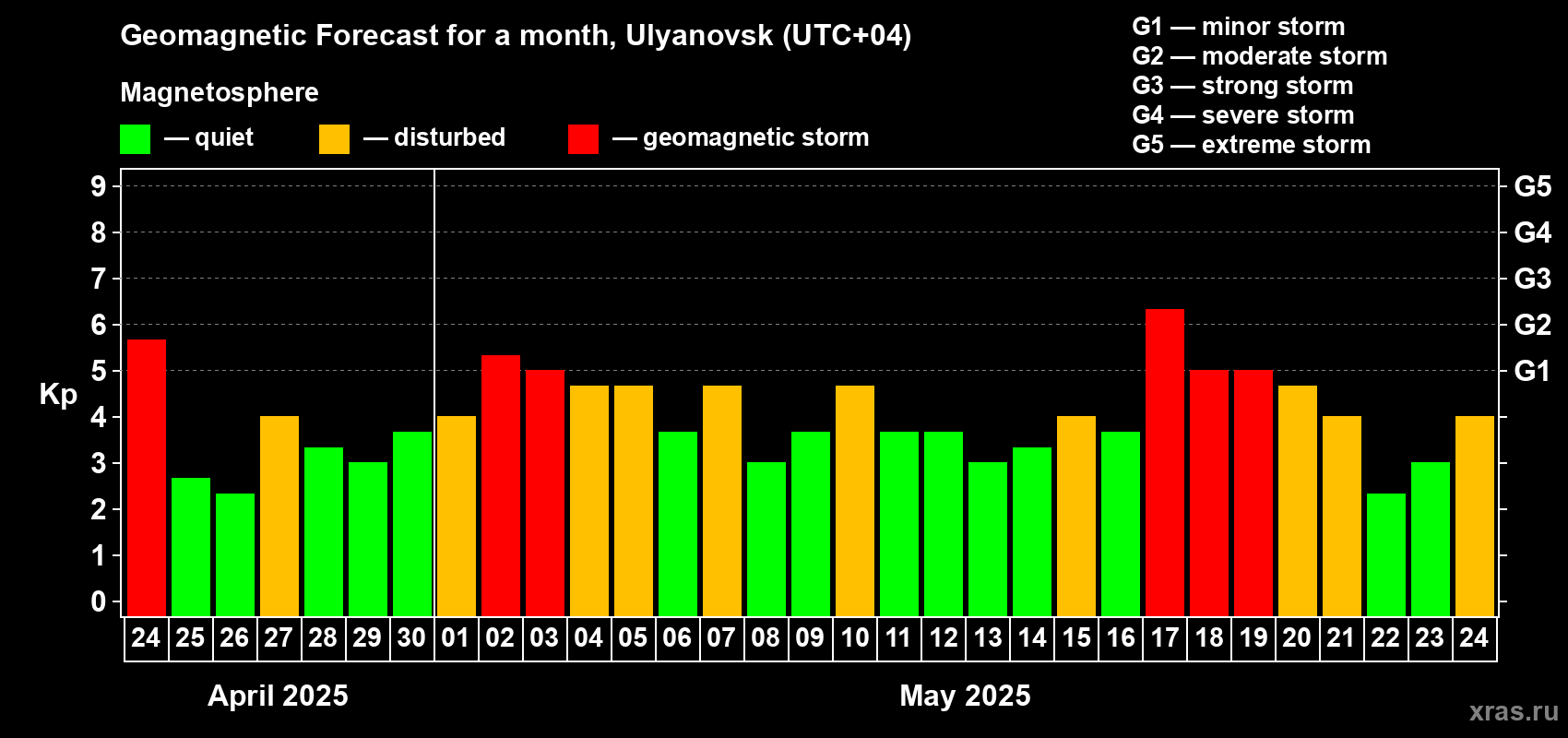Click the 'disturbed' legend text
Screen dimensions: 1568x738
[449, 137]
